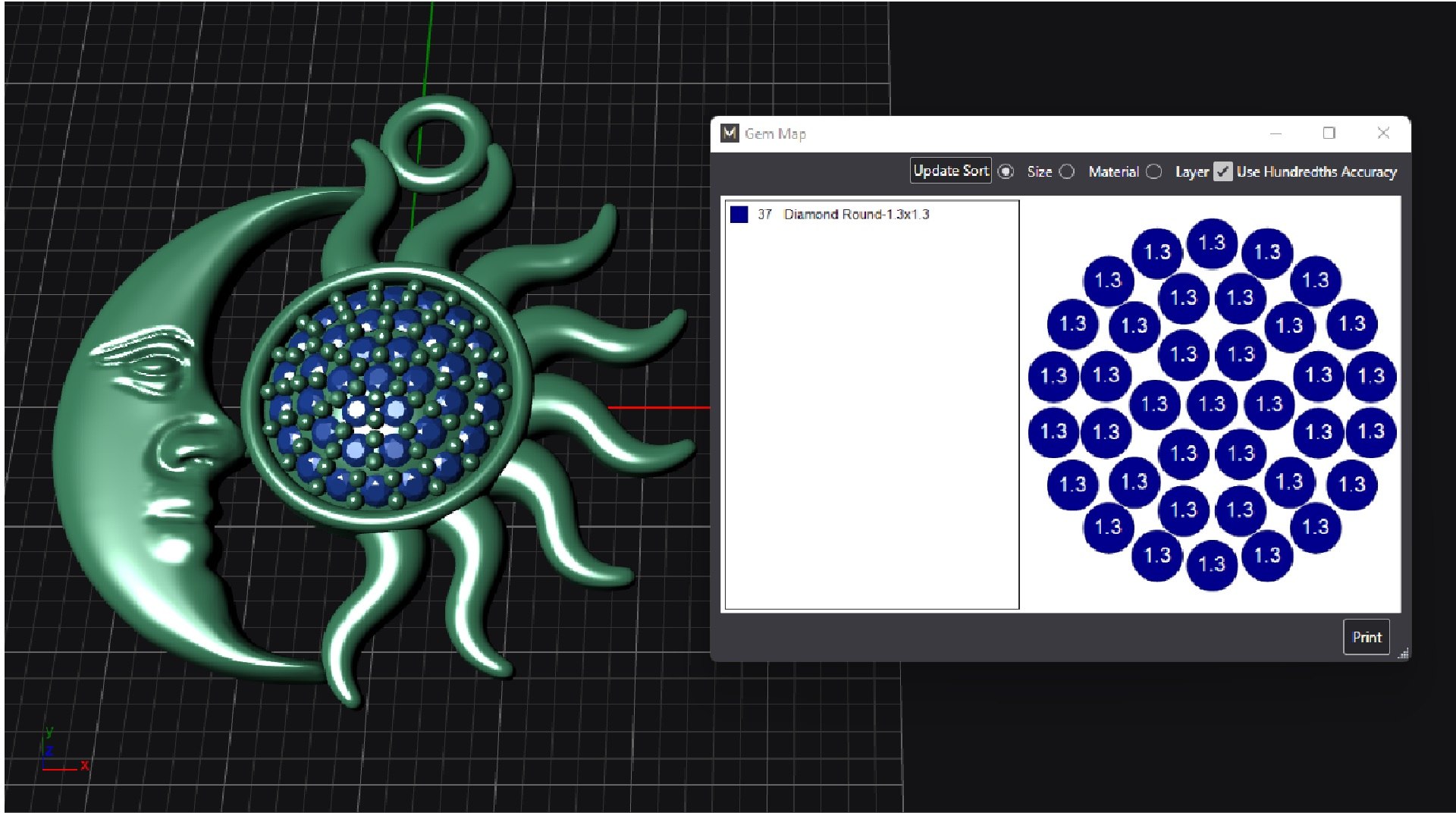This screenshot has width=1456, height=819.
Task: Click the blue Diamond Round color swatch
Action: click(739, 215)
